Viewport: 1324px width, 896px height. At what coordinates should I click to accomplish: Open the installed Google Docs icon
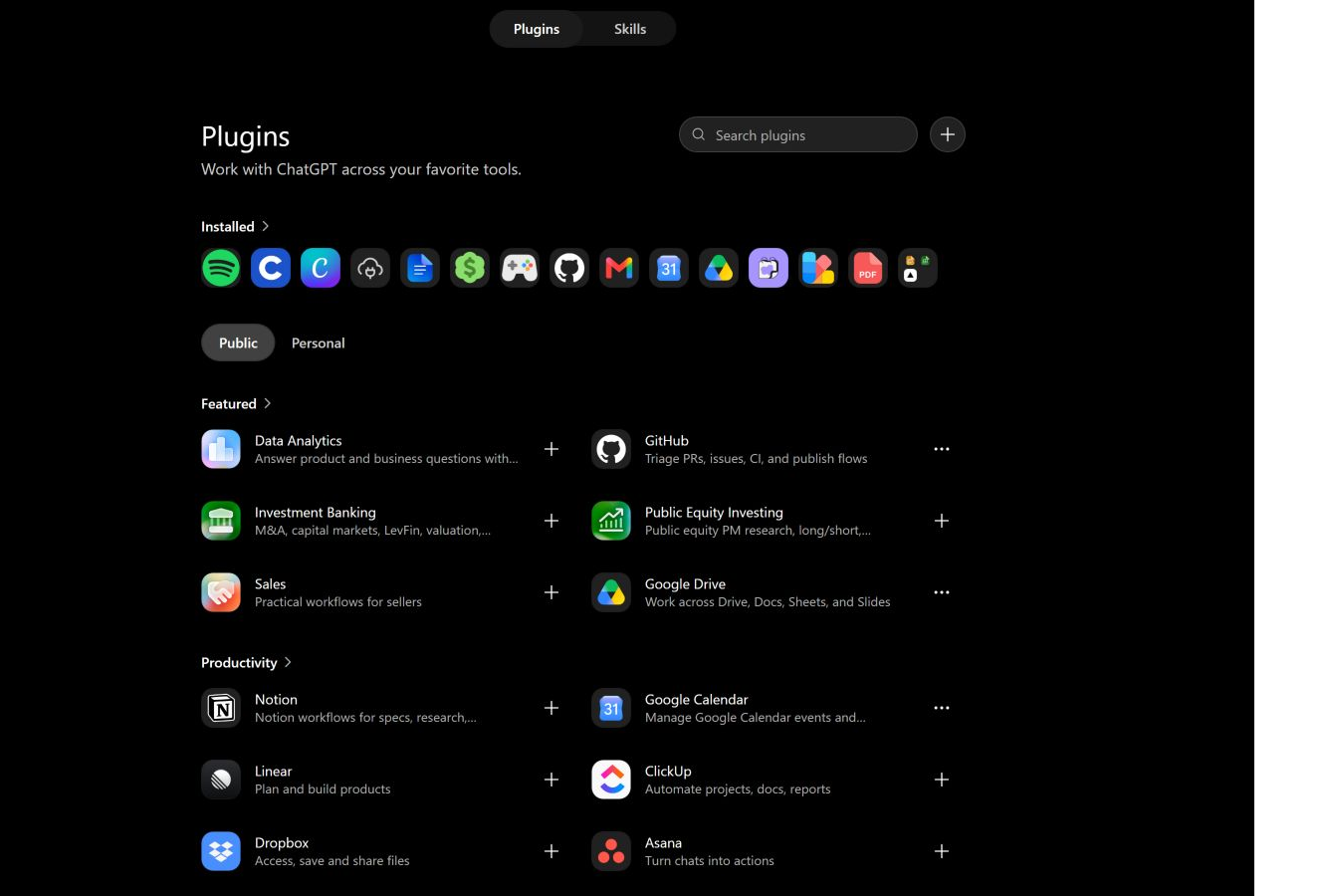[x=420, y=268]
